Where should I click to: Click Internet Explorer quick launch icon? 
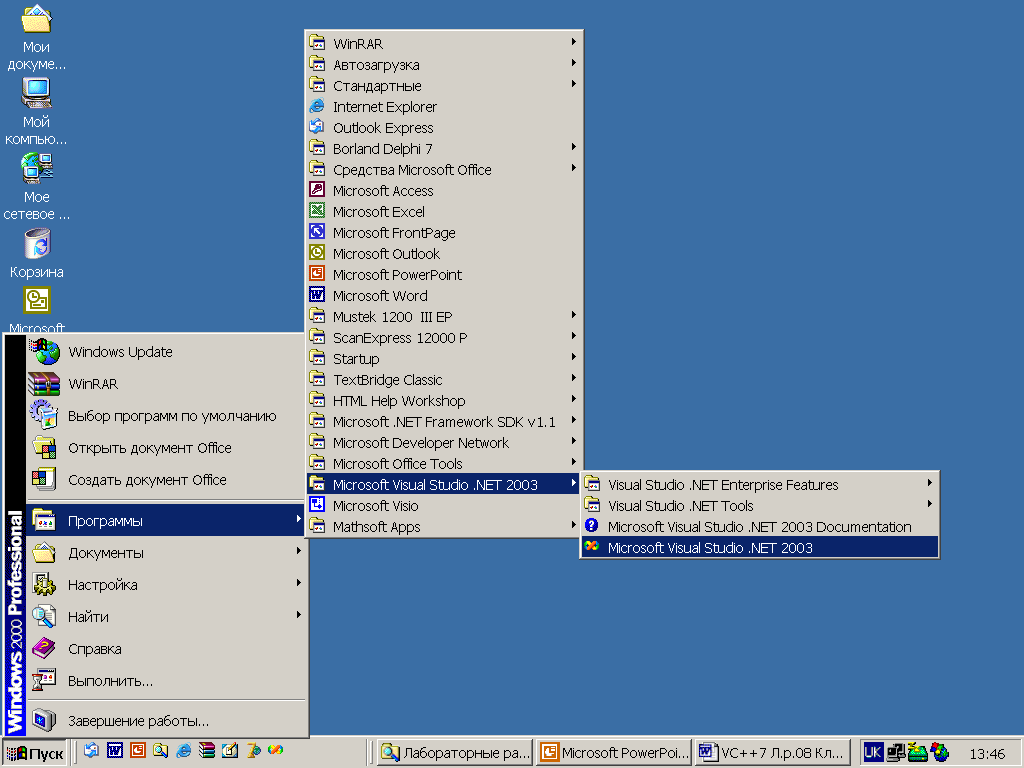click(184, 751)
